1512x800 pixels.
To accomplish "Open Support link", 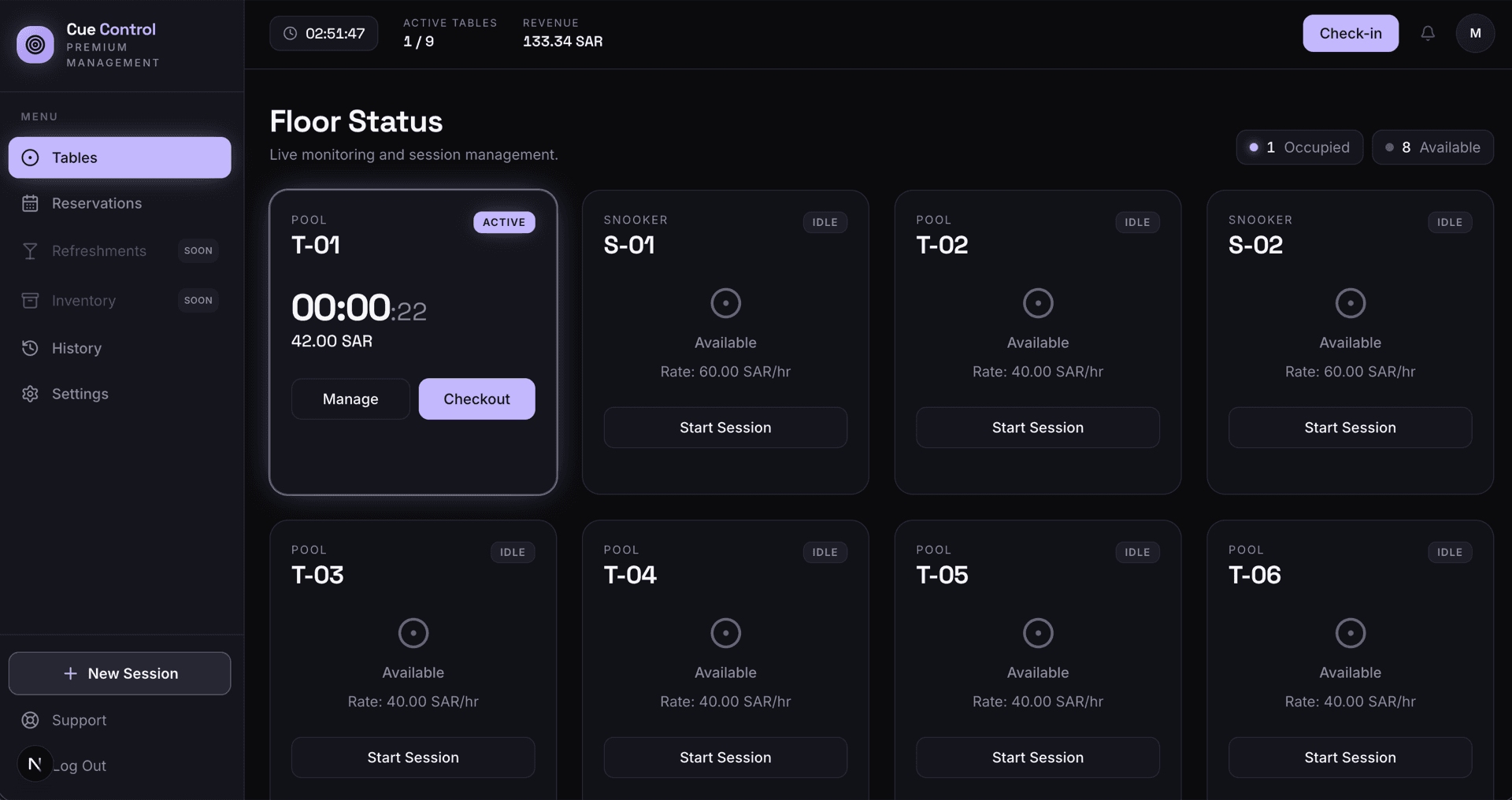I will [x=120, y=720].
